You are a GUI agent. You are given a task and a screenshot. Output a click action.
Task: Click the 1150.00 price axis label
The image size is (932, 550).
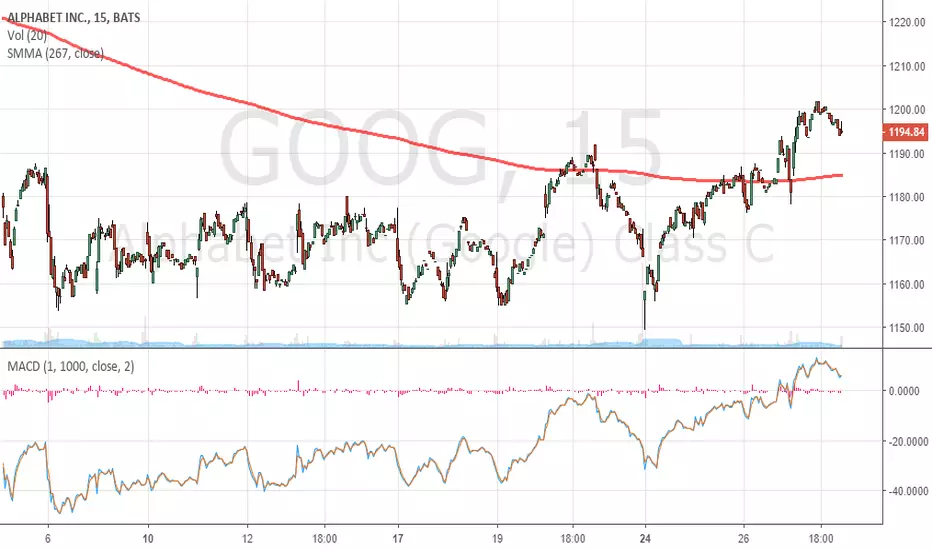coord(907,328)
